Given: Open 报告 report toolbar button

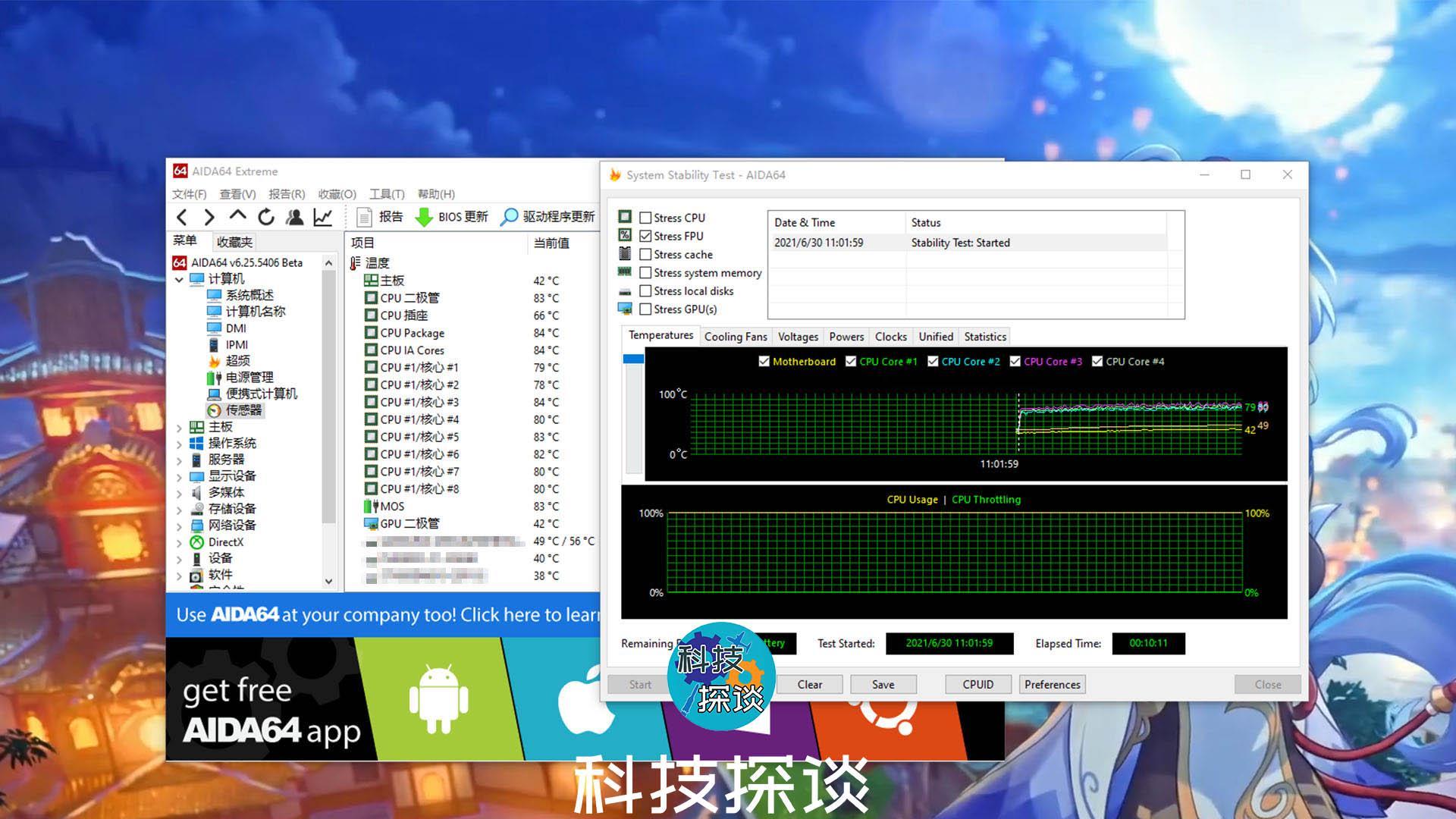Looking at the screenshot, I should pos(379,217).
